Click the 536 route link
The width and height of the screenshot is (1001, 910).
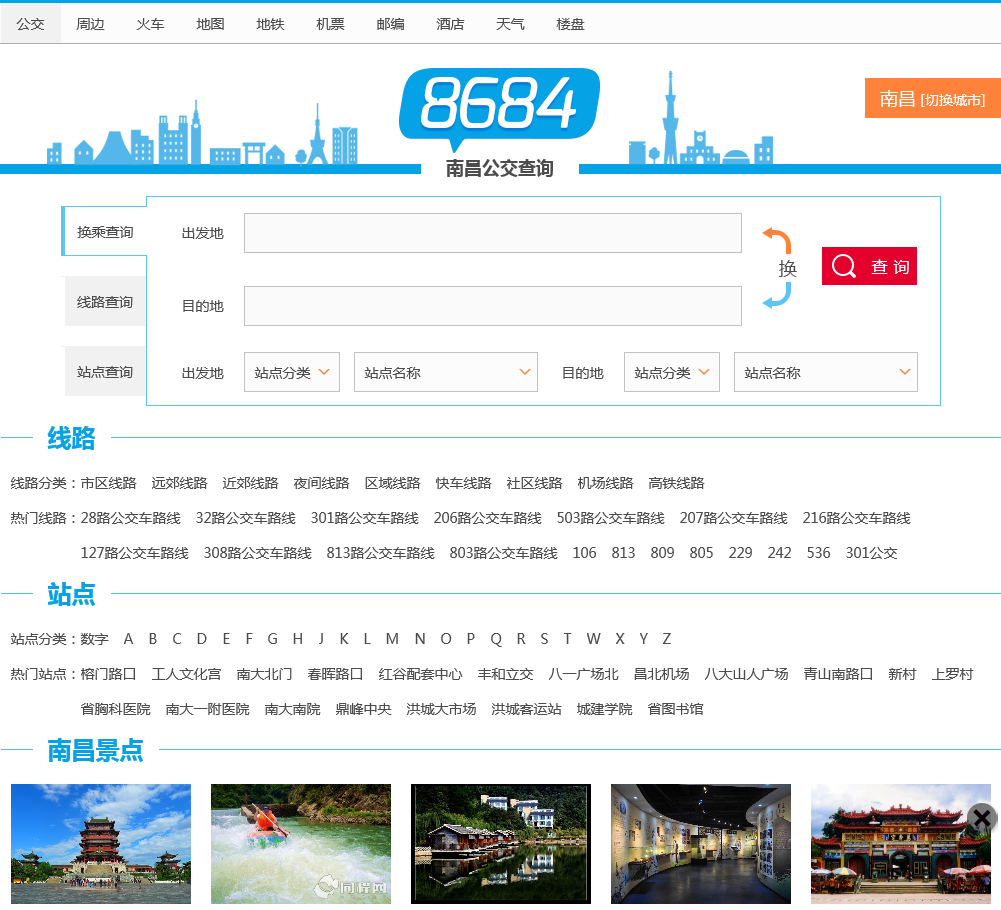(818, 553)
